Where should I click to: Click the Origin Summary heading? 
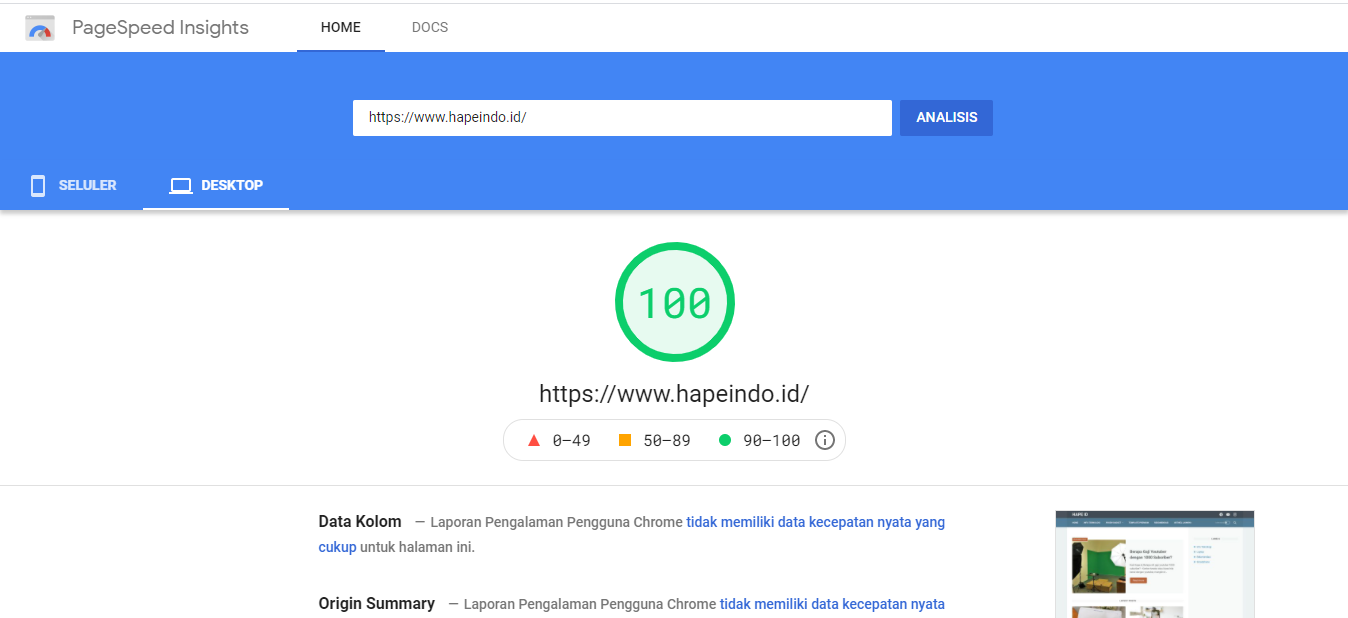(x=377, y=604)
